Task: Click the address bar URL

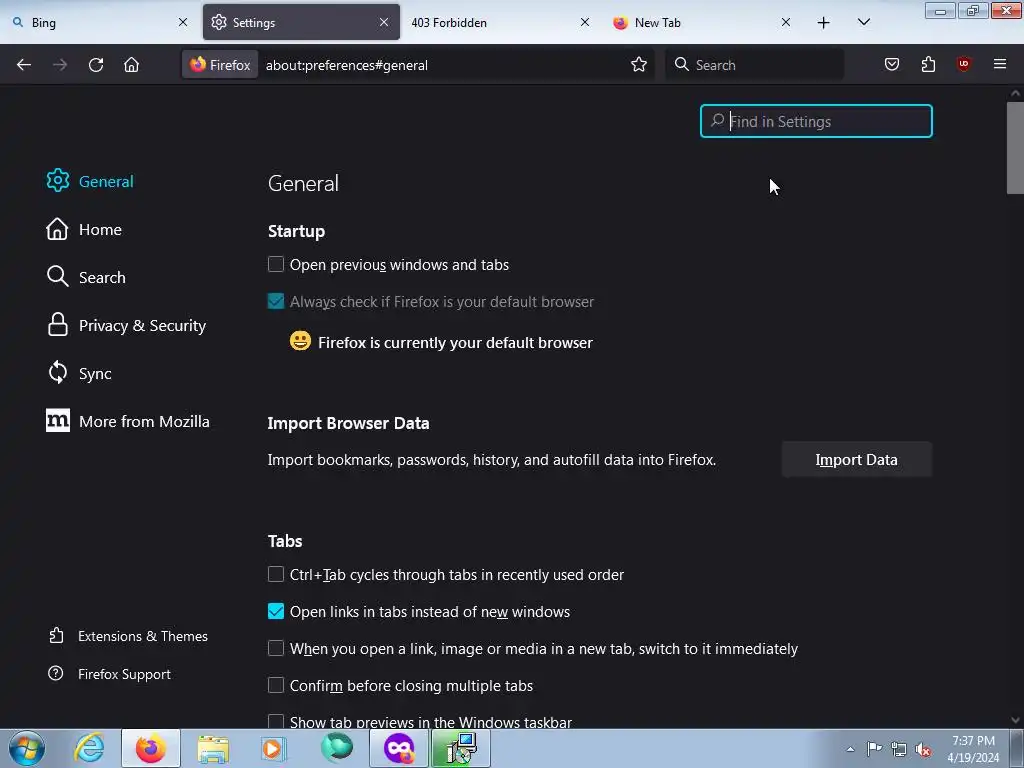Action: 347,65
